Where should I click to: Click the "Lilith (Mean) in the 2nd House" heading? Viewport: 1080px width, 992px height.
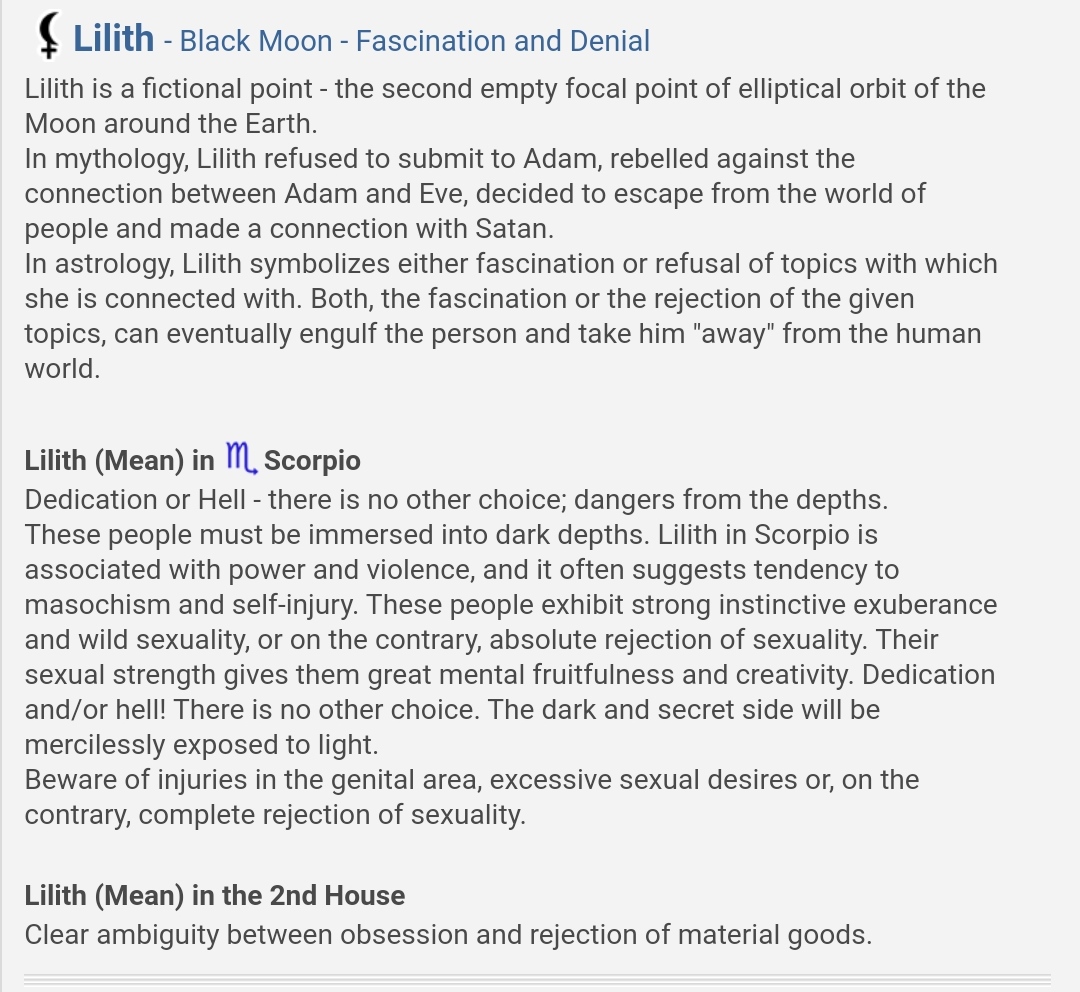pyautogui.click(x=215, y=896)
